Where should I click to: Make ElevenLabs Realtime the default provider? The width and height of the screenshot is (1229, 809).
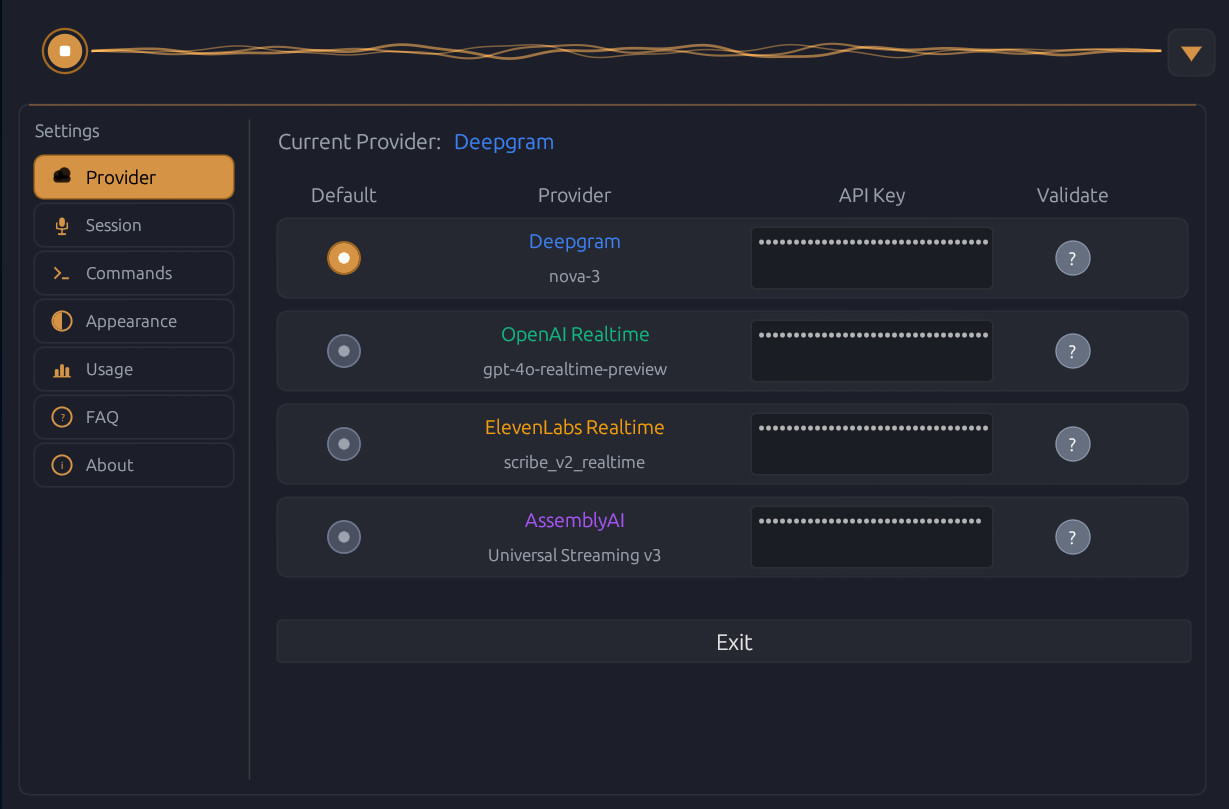click(344, 444)
